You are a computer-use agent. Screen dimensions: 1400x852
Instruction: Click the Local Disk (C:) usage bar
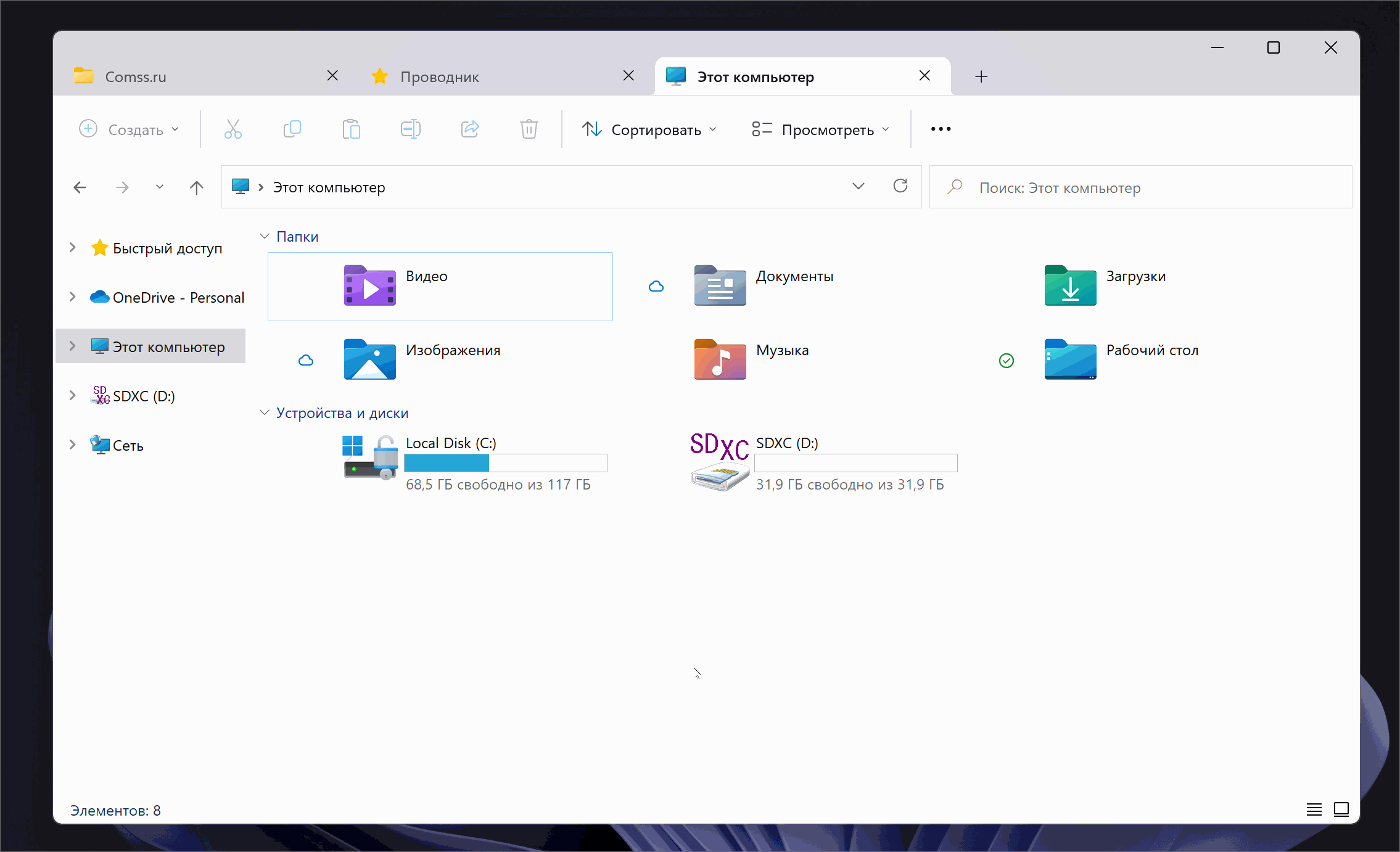coord(505,463)
